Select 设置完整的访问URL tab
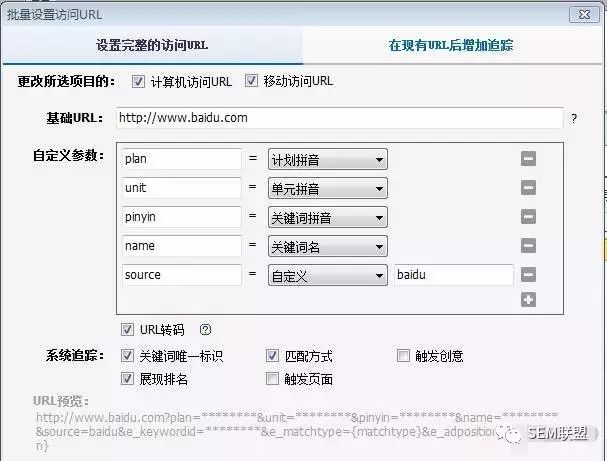 click(152, 45)
